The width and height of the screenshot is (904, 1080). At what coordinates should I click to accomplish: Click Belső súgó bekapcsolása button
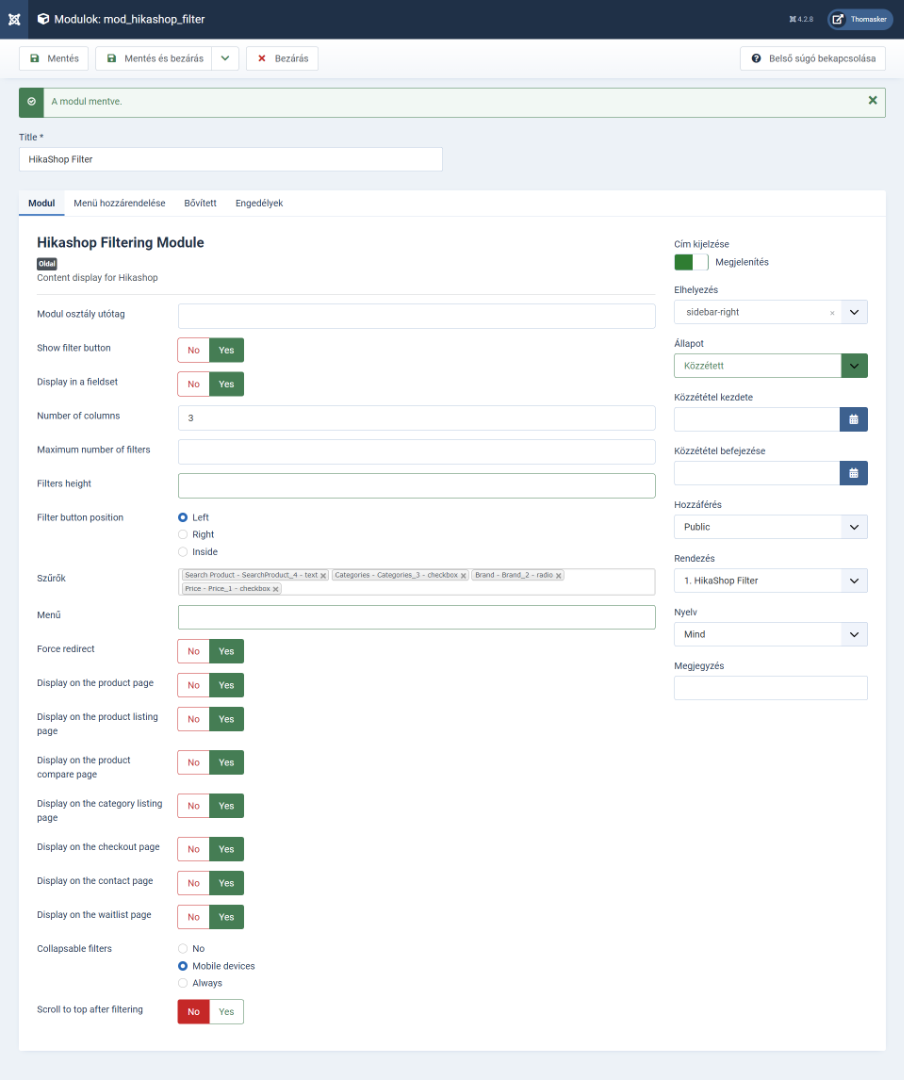(x=813, y=59)
